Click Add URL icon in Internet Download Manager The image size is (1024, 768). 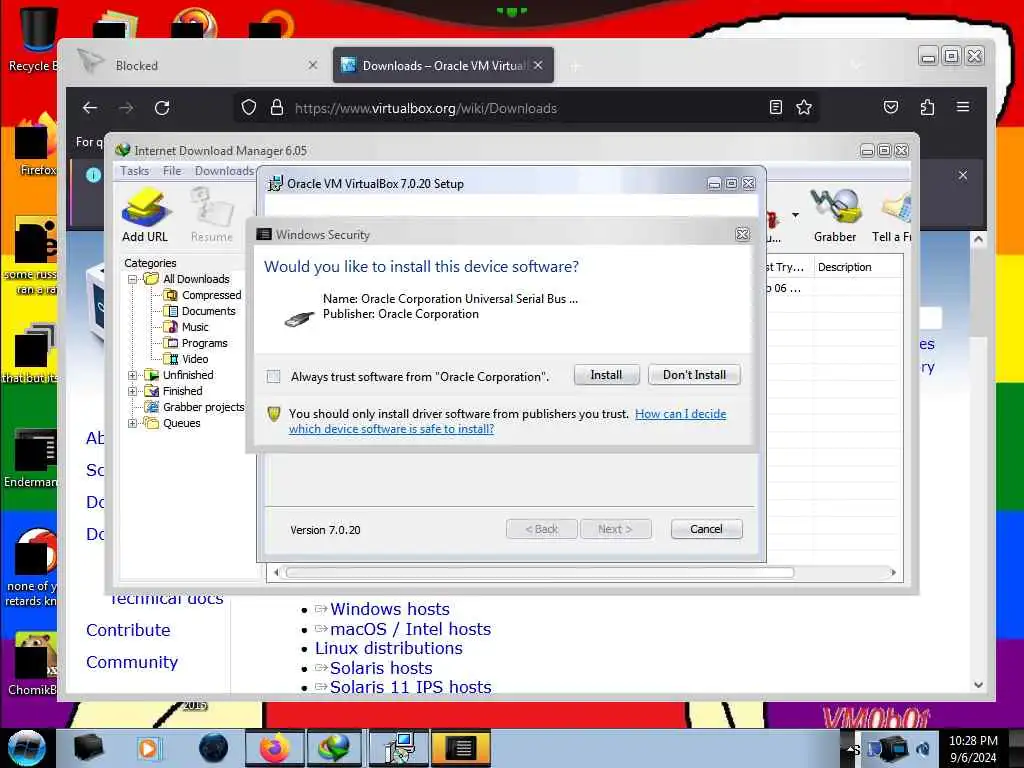coord(145,216)
